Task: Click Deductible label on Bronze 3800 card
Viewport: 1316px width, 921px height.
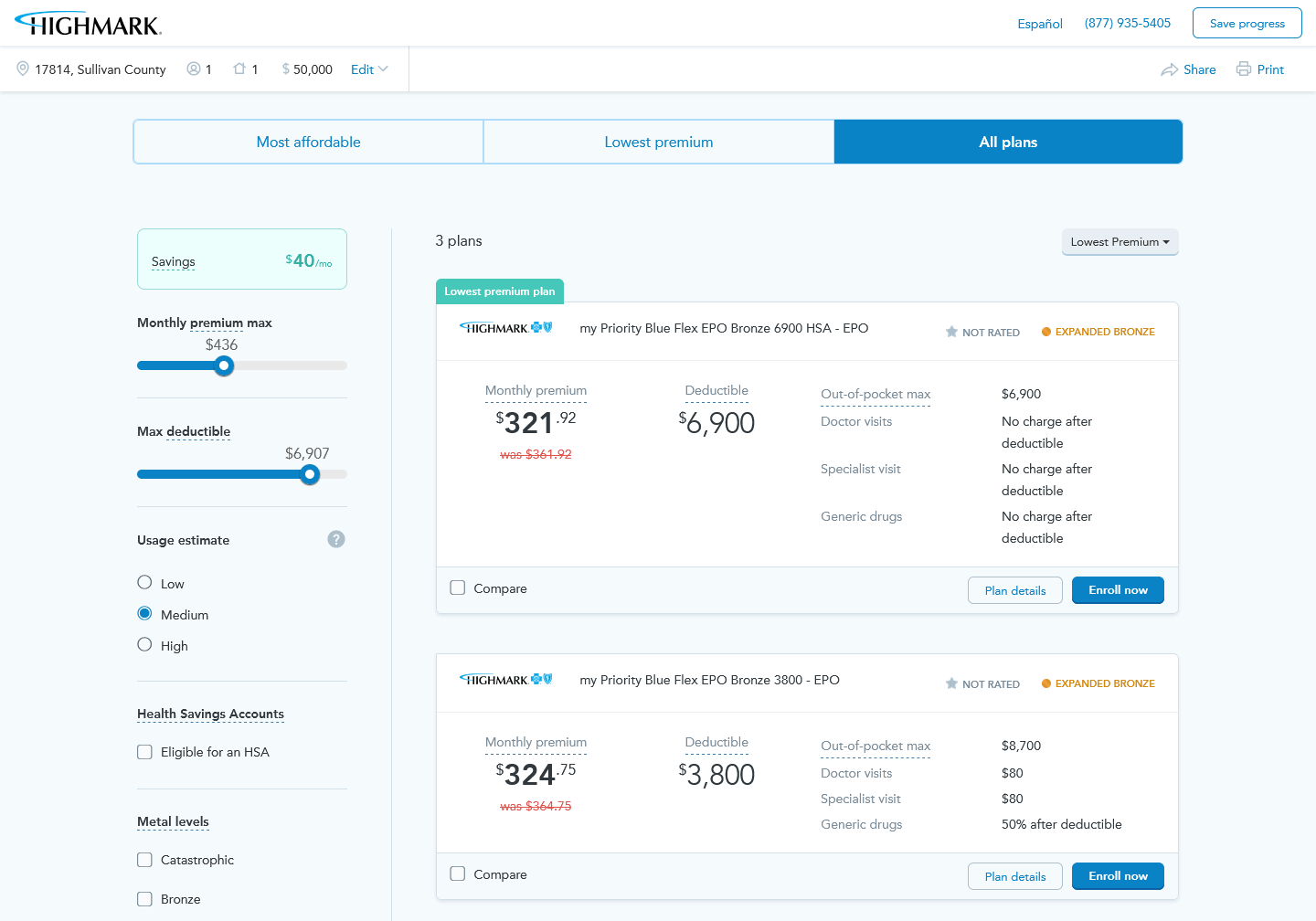Action: point(716,742)
